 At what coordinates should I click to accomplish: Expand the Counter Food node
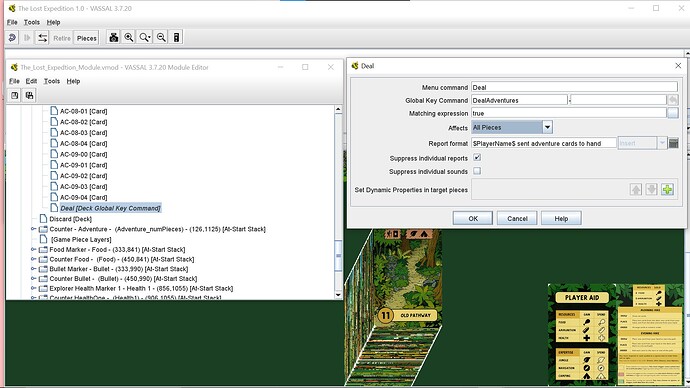(33, 259)
